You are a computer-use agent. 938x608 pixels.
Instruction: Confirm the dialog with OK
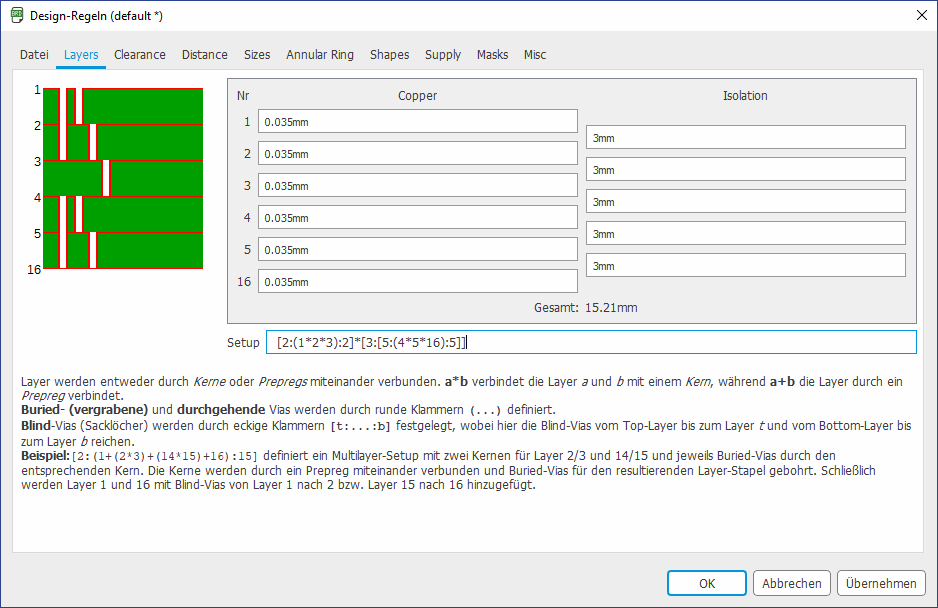[707, 583]
